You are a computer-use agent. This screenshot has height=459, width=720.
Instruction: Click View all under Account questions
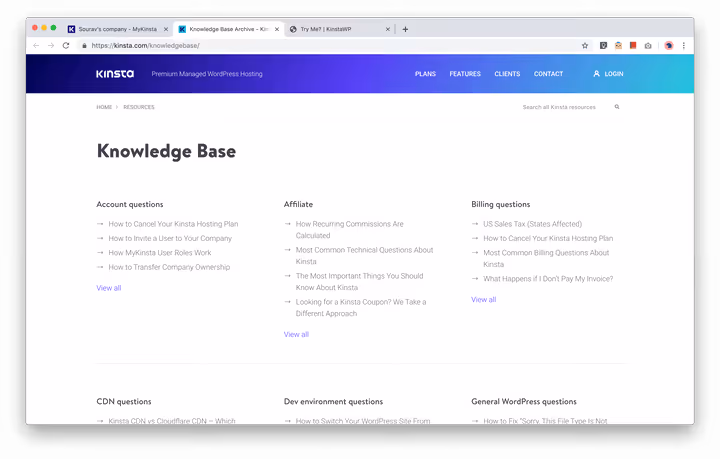tap(109, 288)
